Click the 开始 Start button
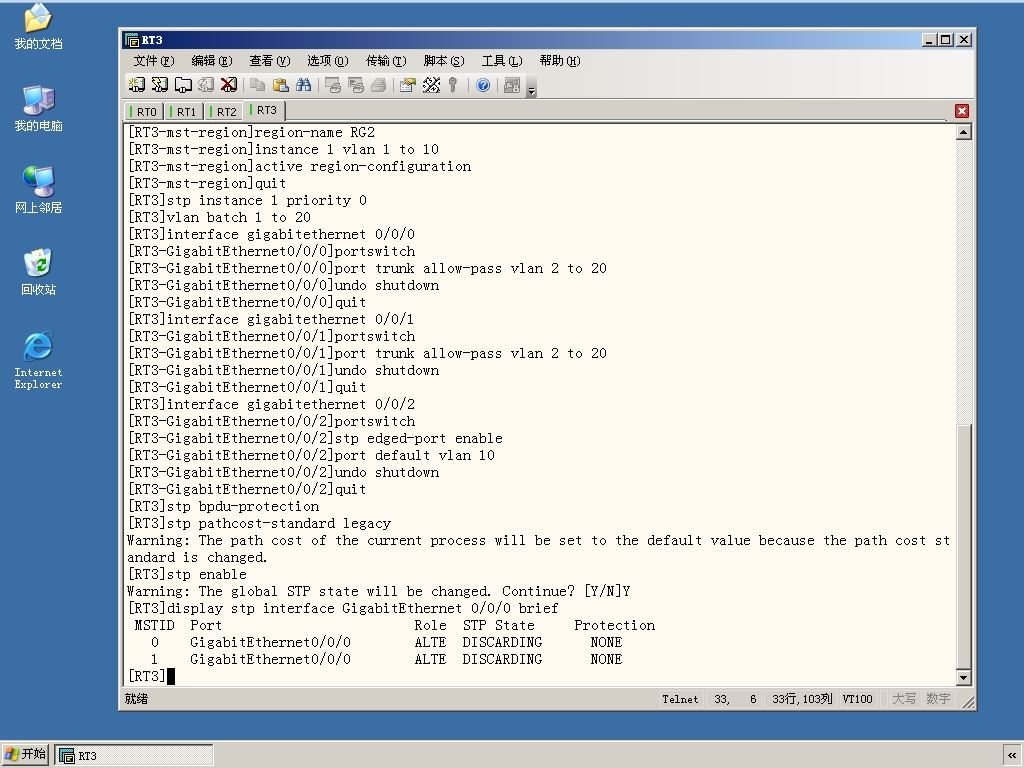The height and width of the screenshot is (768, 1024). (x=25, y=754)
